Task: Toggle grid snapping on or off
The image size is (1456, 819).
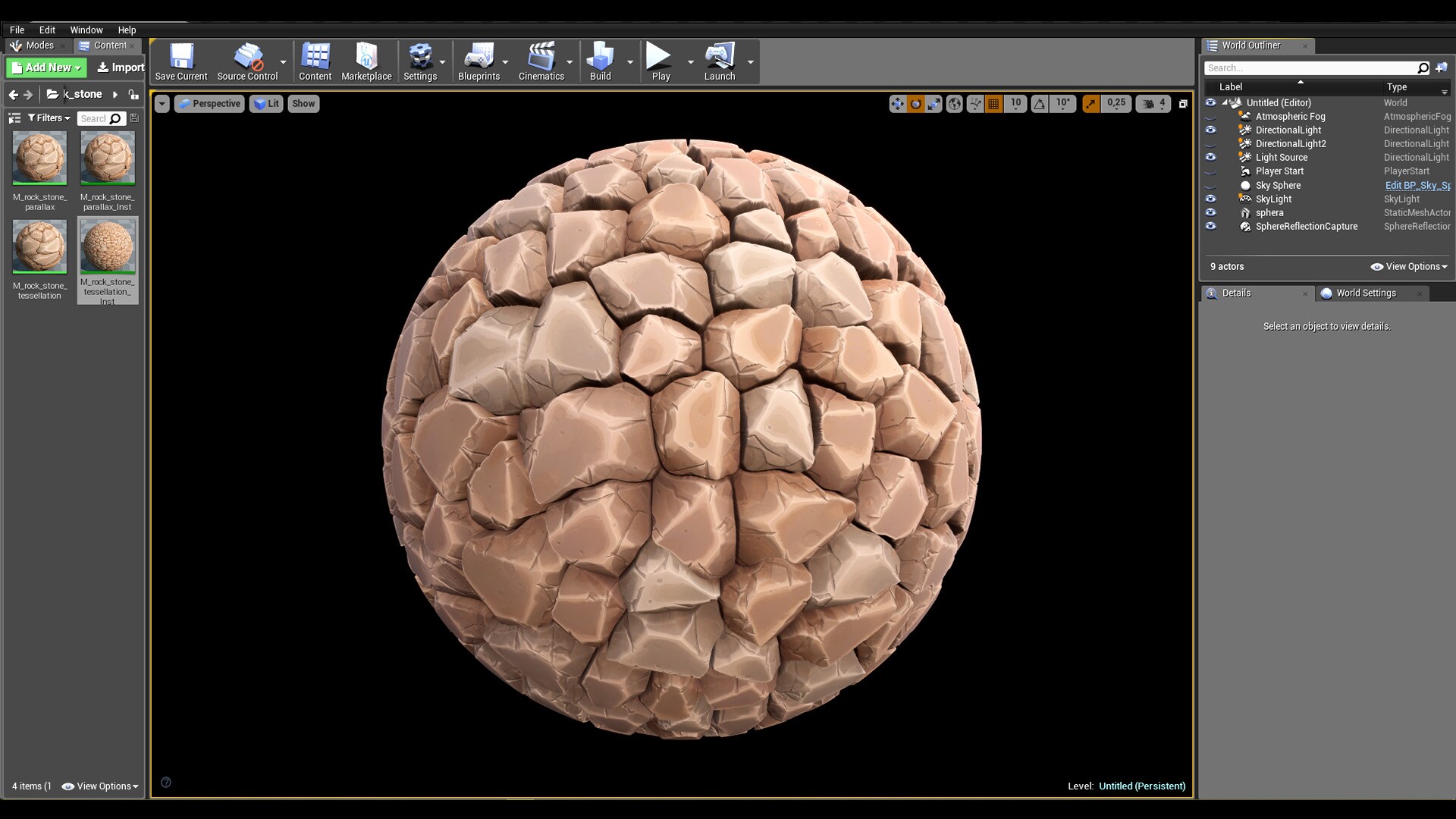Action: click(x=993, y=104)
